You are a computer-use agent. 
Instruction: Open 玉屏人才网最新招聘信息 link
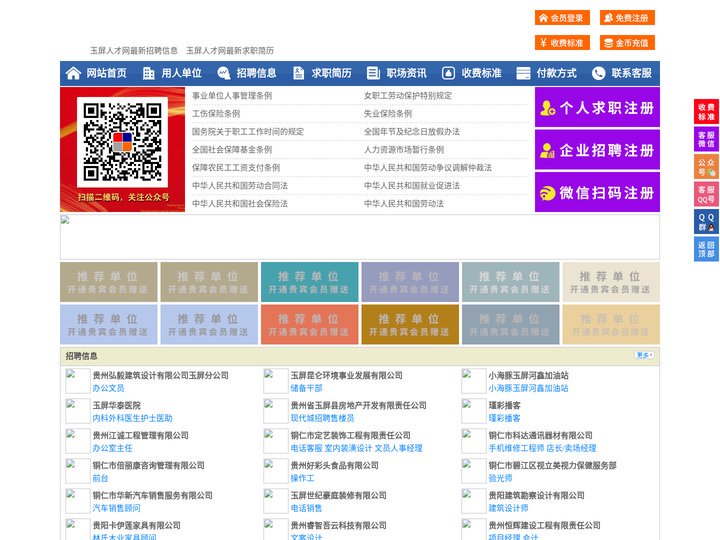134,51
